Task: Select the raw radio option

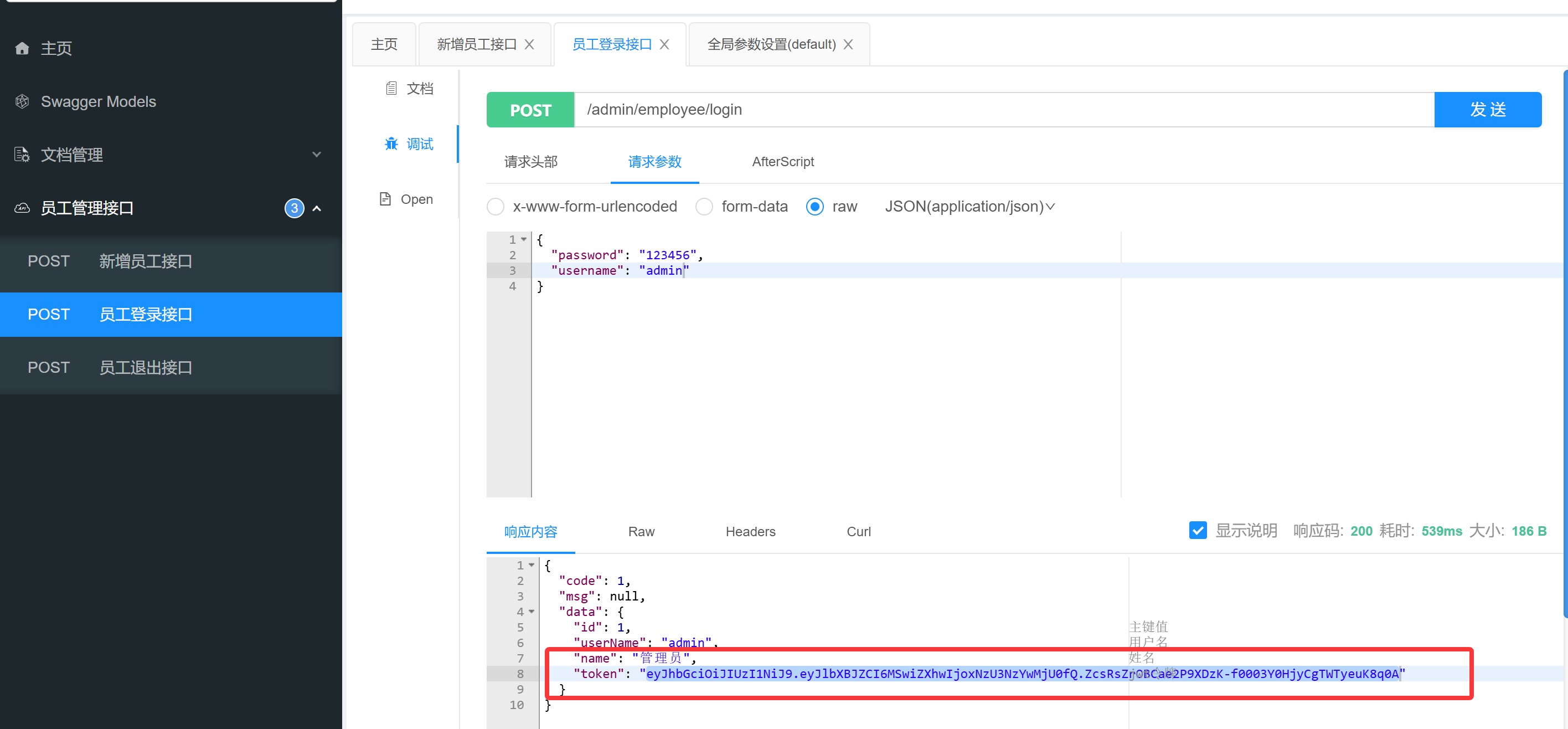Action: pyautogui.click(x=815, y=207)
